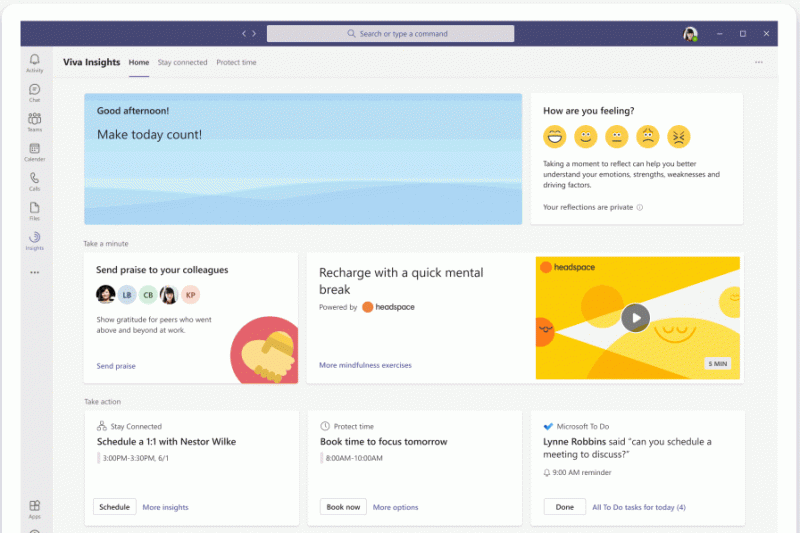Go to the Teams icon
This screenshot has height=533, width=800.
(x=35, y=121)
